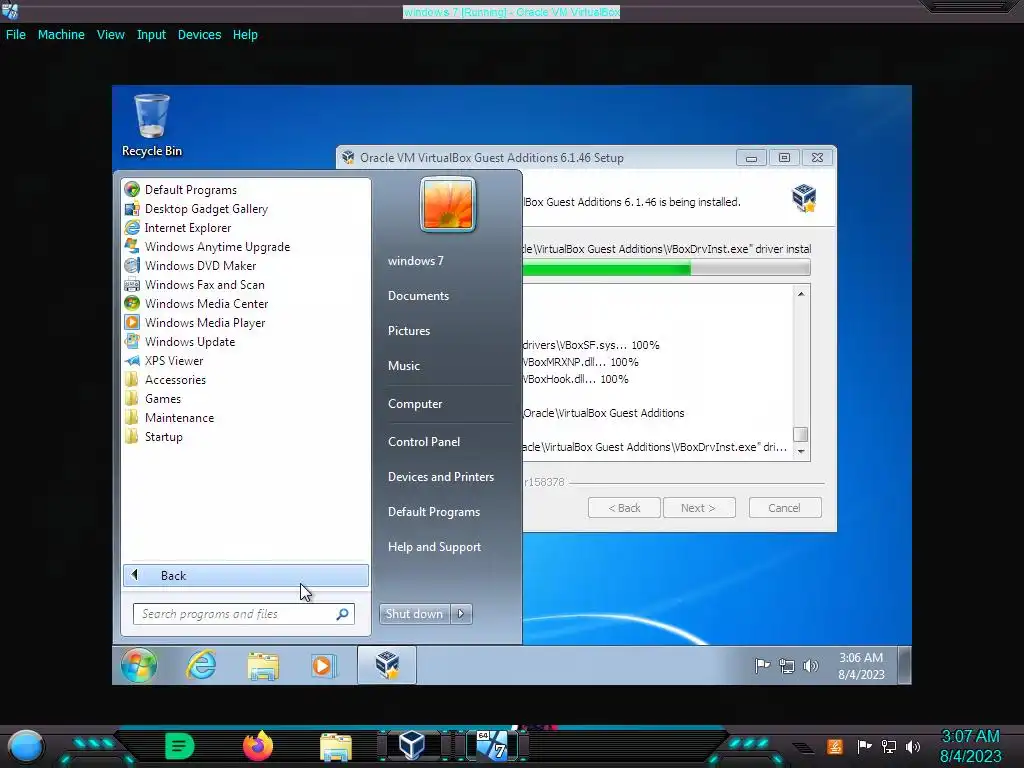1024x768 pixels.
Task: Click the host start orb button
Action: 26,747
